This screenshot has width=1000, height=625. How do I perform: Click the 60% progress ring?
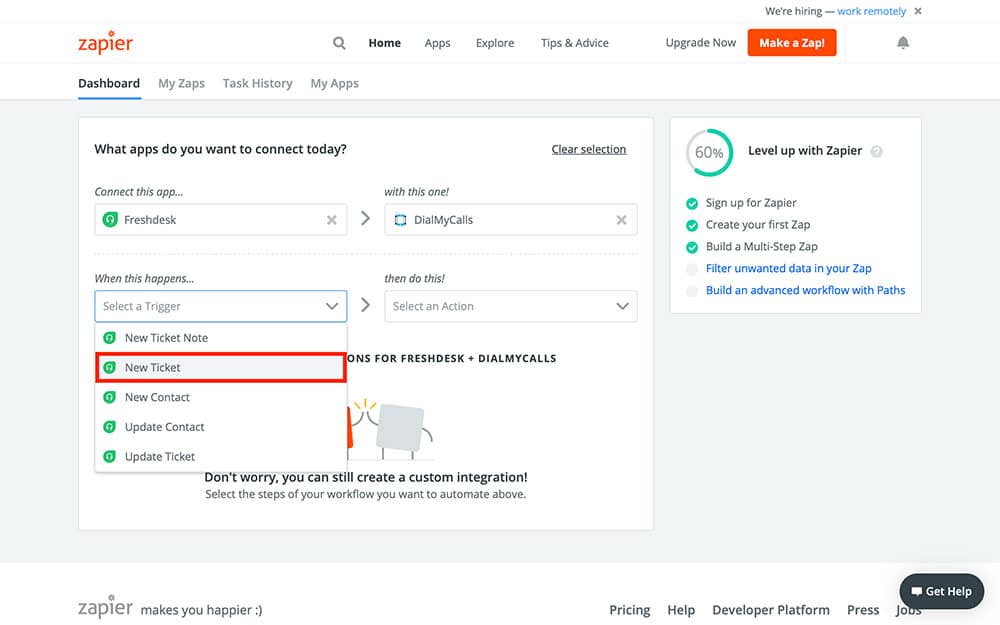(x=708, y=152)
